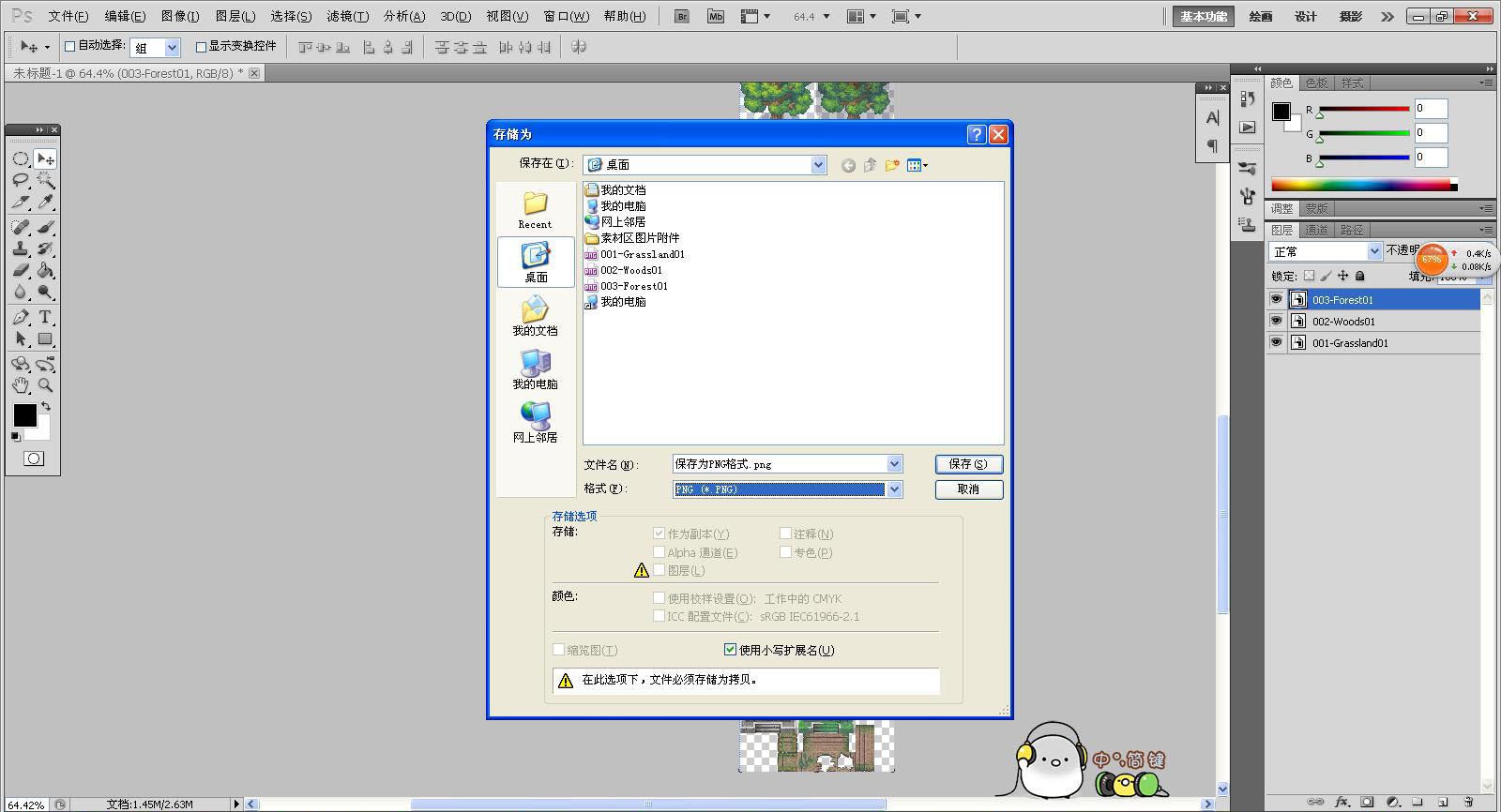Select the Hand tool in toolbox
This screenshot has width=1501, height=812.
[21, 385]
